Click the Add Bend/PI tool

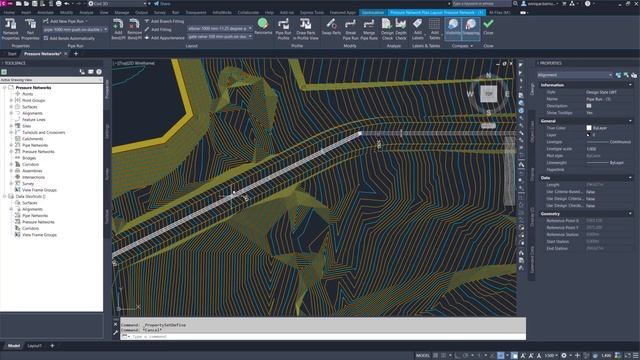pos(118,29)
